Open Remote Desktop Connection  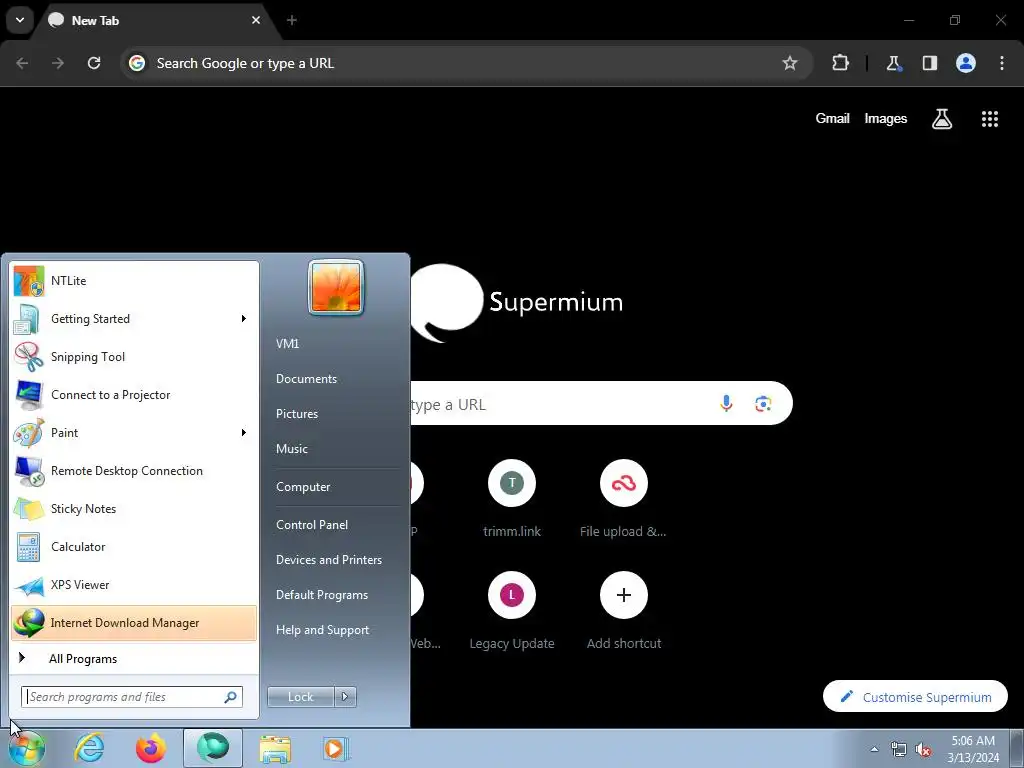[x=134, y=470]
